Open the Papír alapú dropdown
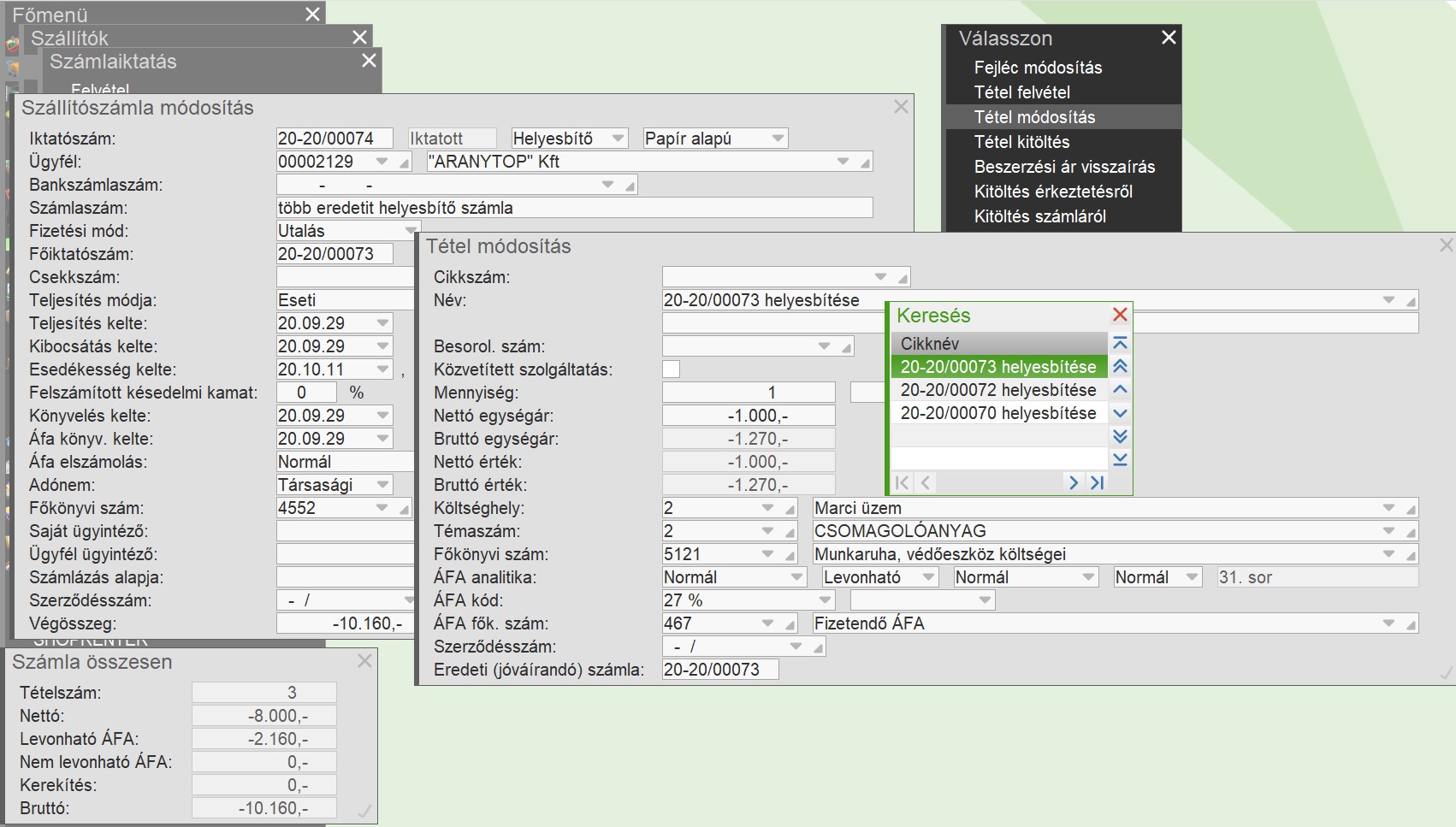The image size is (1456, 827). (x=777, y=139)
